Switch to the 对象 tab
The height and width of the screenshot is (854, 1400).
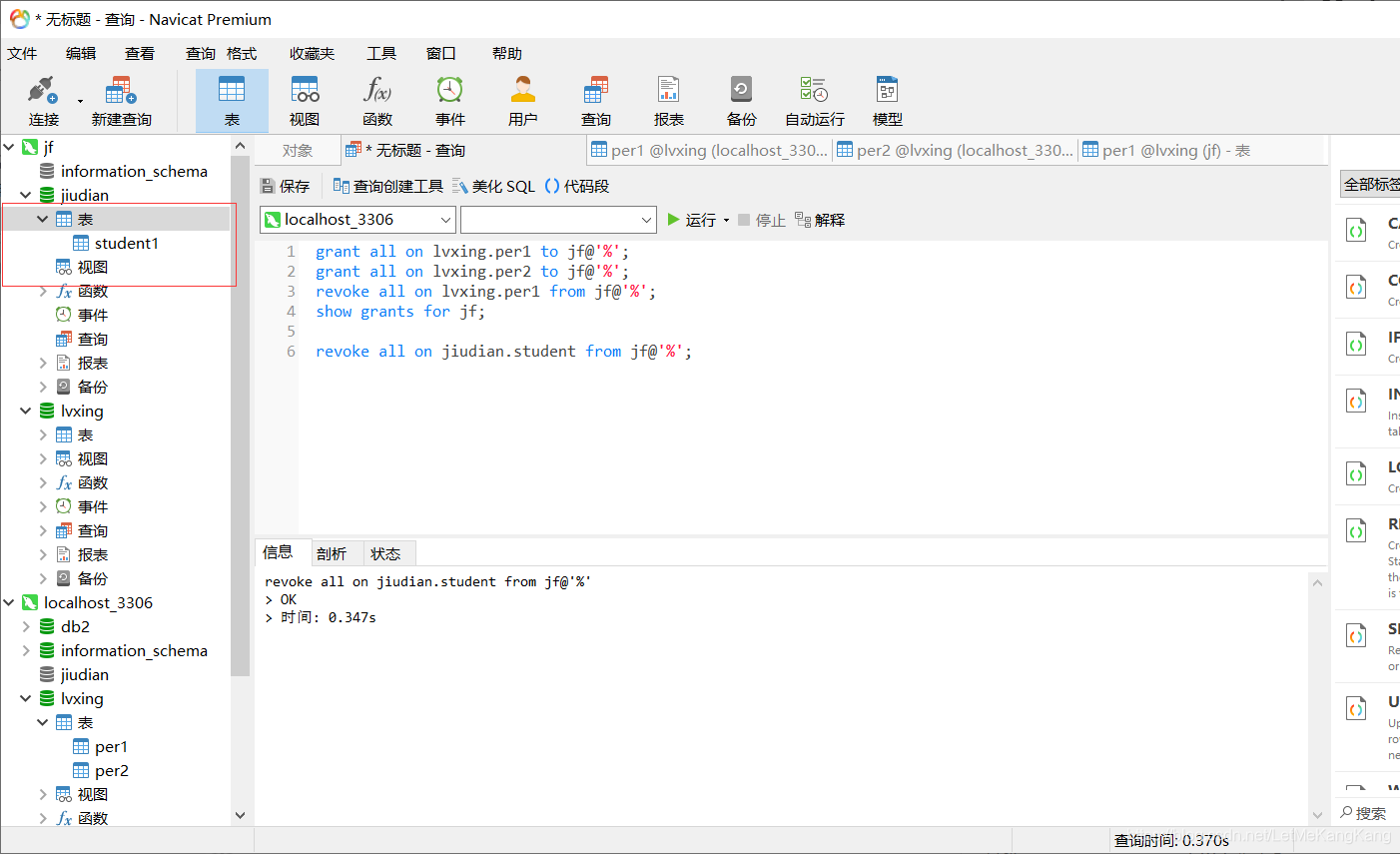tap(298, 151)
